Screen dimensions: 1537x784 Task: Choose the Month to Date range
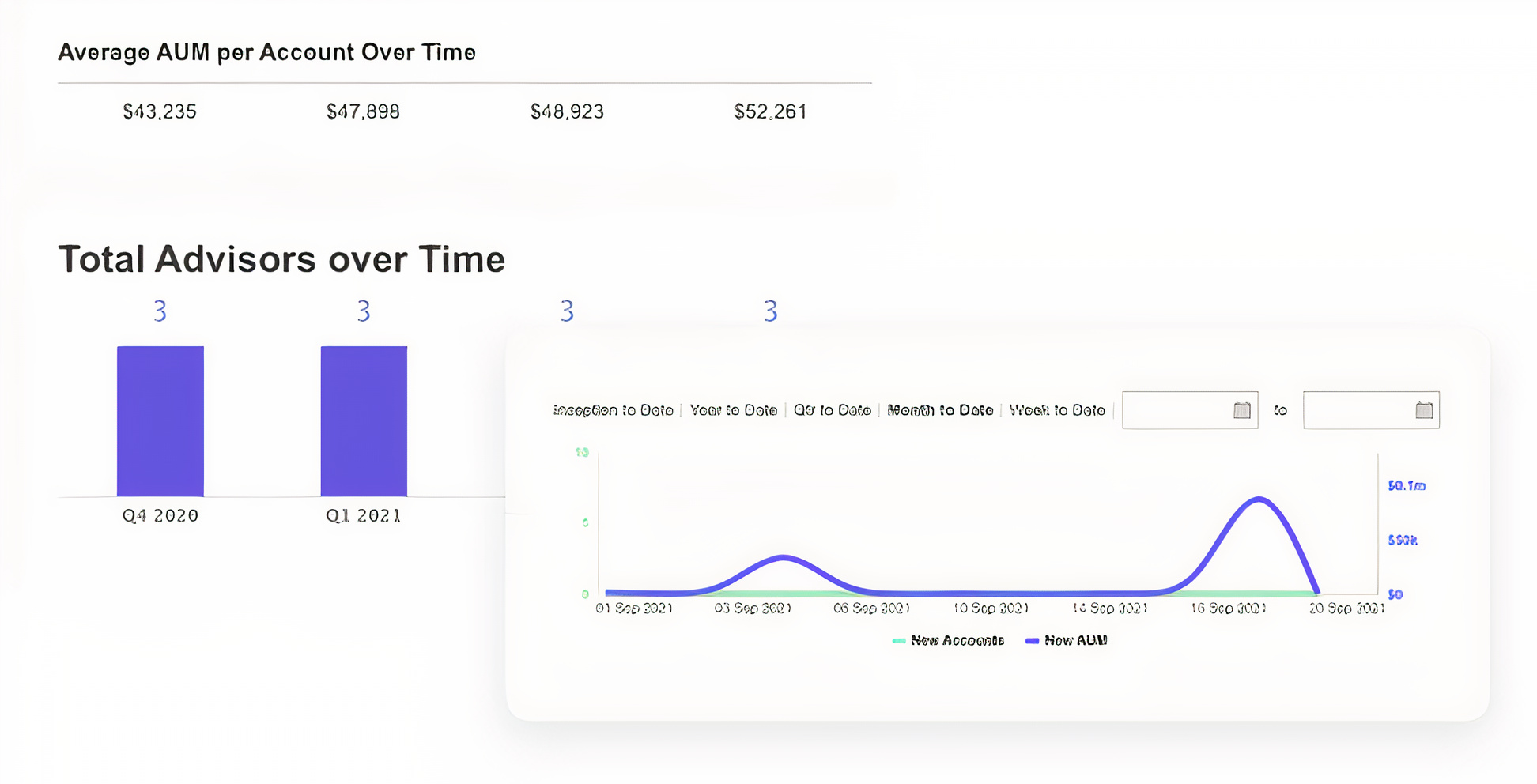940,410
